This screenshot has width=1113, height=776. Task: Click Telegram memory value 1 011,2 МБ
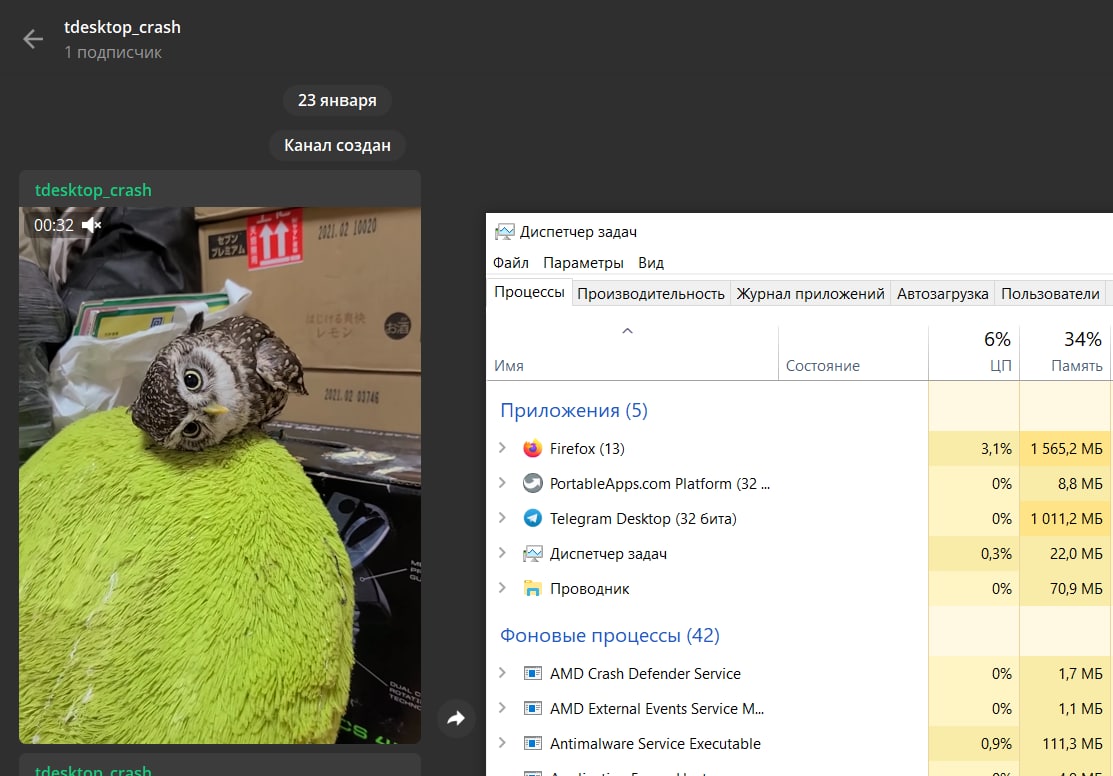point(1066,519)
